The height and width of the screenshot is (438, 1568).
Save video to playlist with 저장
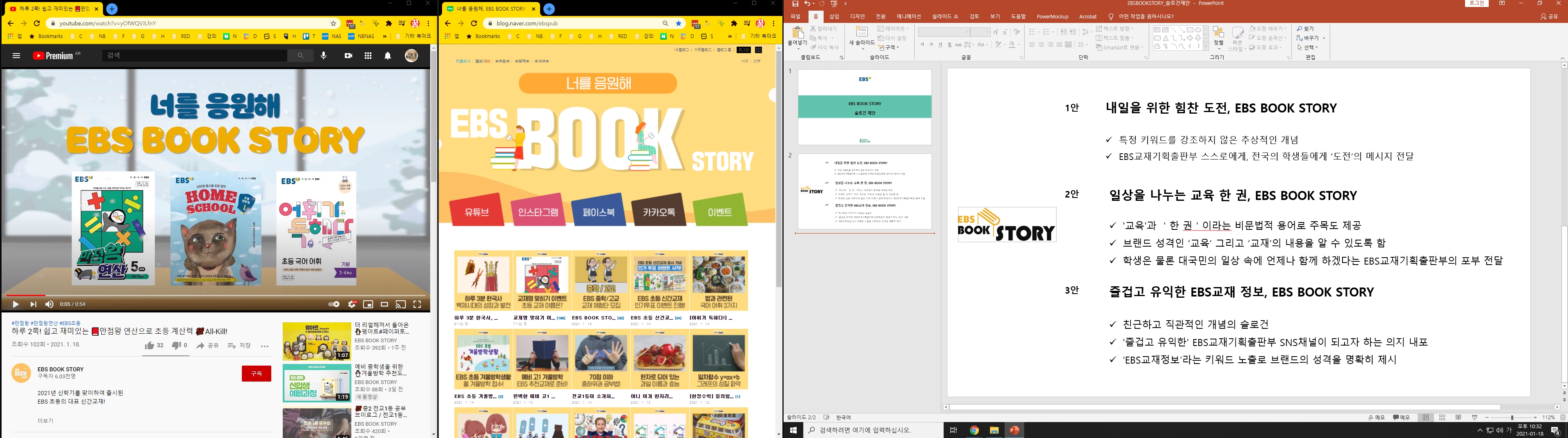(x=239, y=346)
